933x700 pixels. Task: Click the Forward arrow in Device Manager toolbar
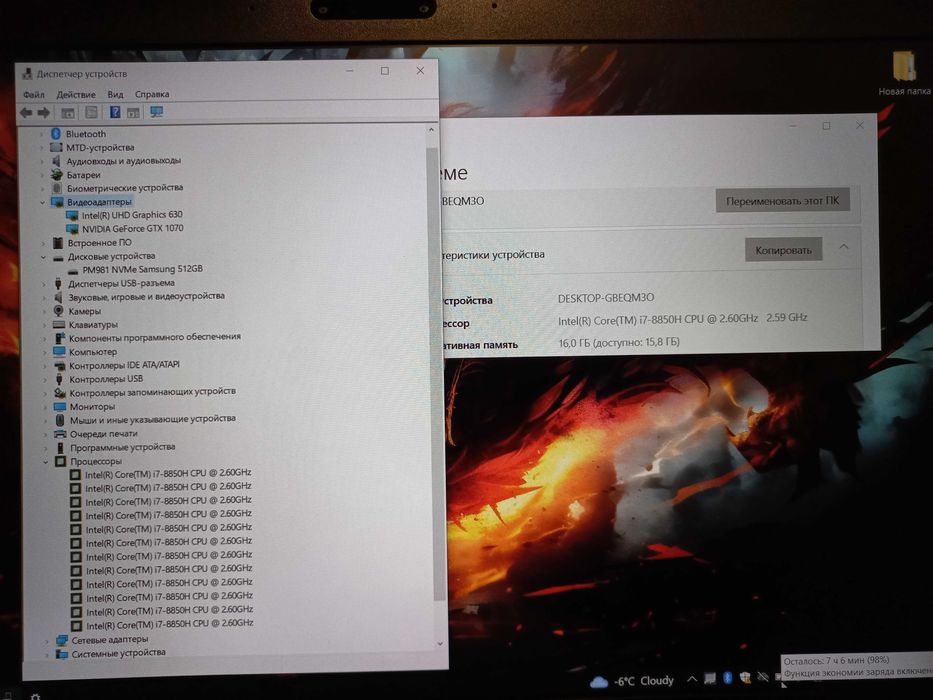[x=44, y=112]
